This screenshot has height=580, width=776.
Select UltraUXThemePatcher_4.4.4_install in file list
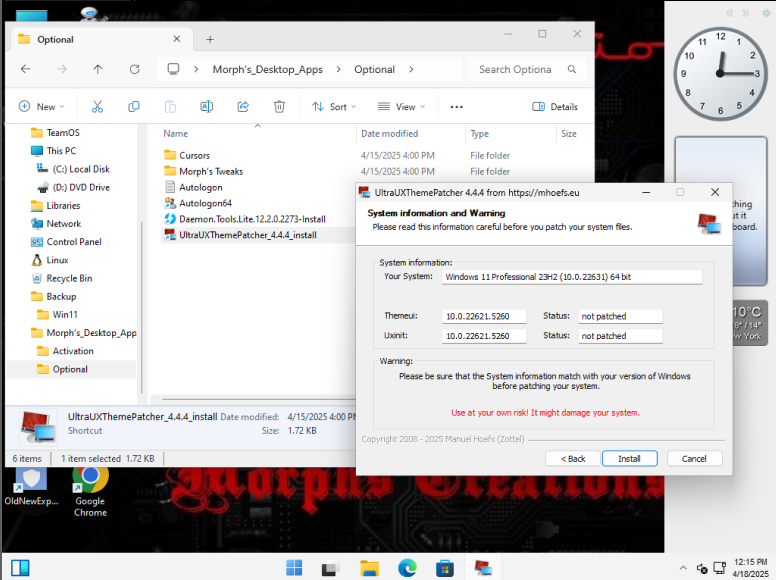[248, 235]
